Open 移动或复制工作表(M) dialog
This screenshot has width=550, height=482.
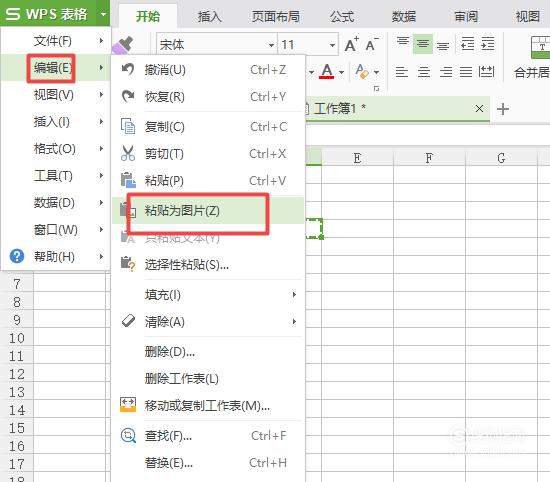point(208,406)
